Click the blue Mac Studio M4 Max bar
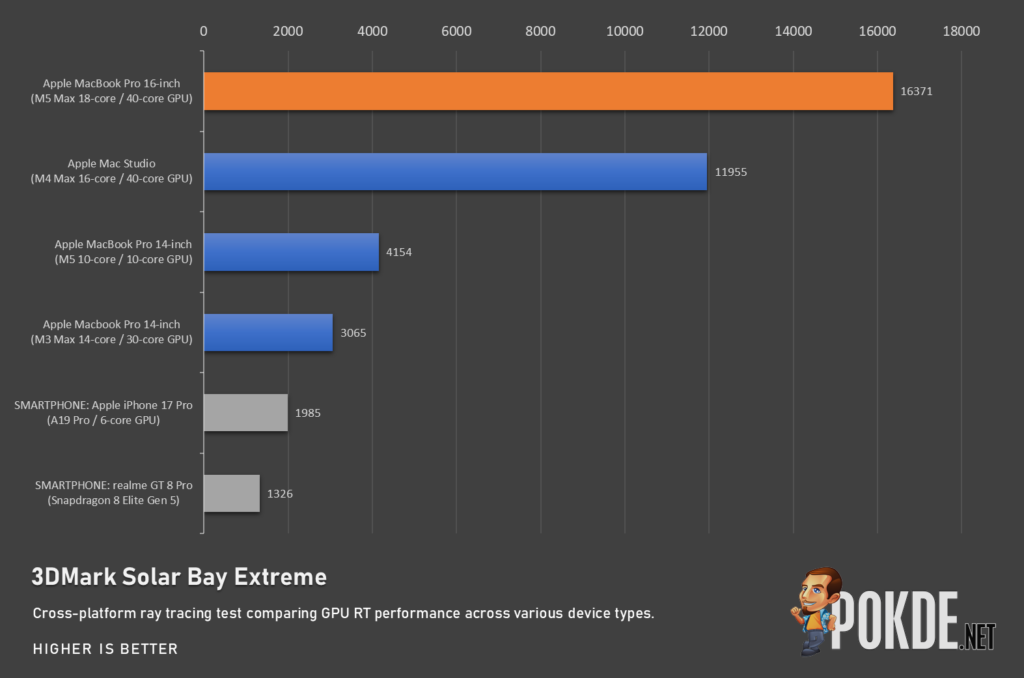This screenshot has width=1024, height=678. pos(455,172)
